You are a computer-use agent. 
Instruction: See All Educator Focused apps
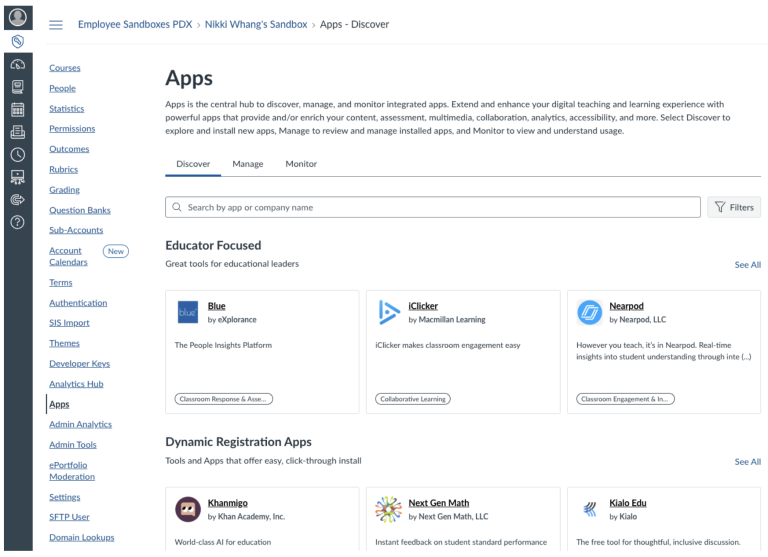(x=747, y=265)
